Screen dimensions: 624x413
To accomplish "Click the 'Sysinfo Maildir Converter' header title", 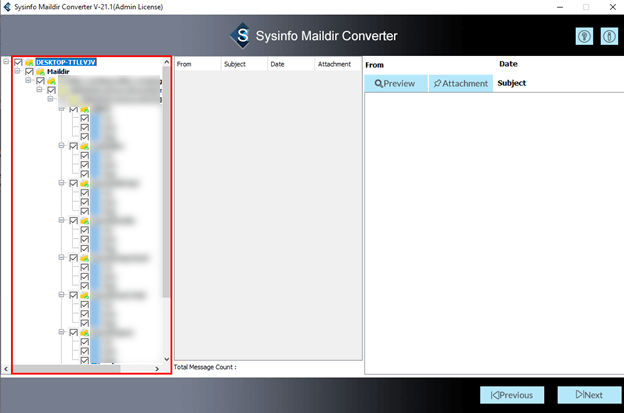I will tap(326, 36).
